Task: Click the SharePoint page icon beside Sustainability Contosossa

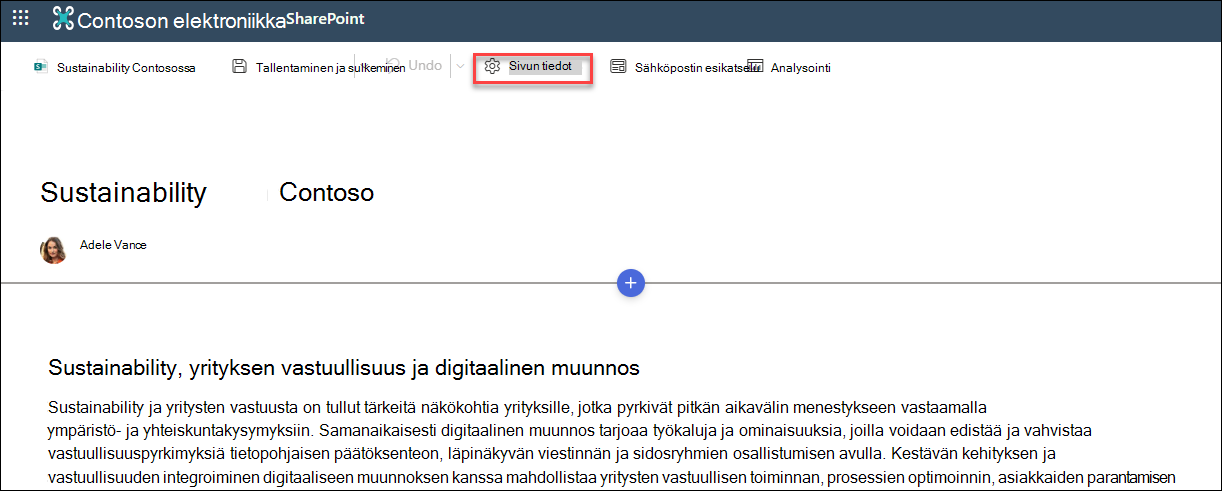Action: pyautogui.click(x=41, y=67)
